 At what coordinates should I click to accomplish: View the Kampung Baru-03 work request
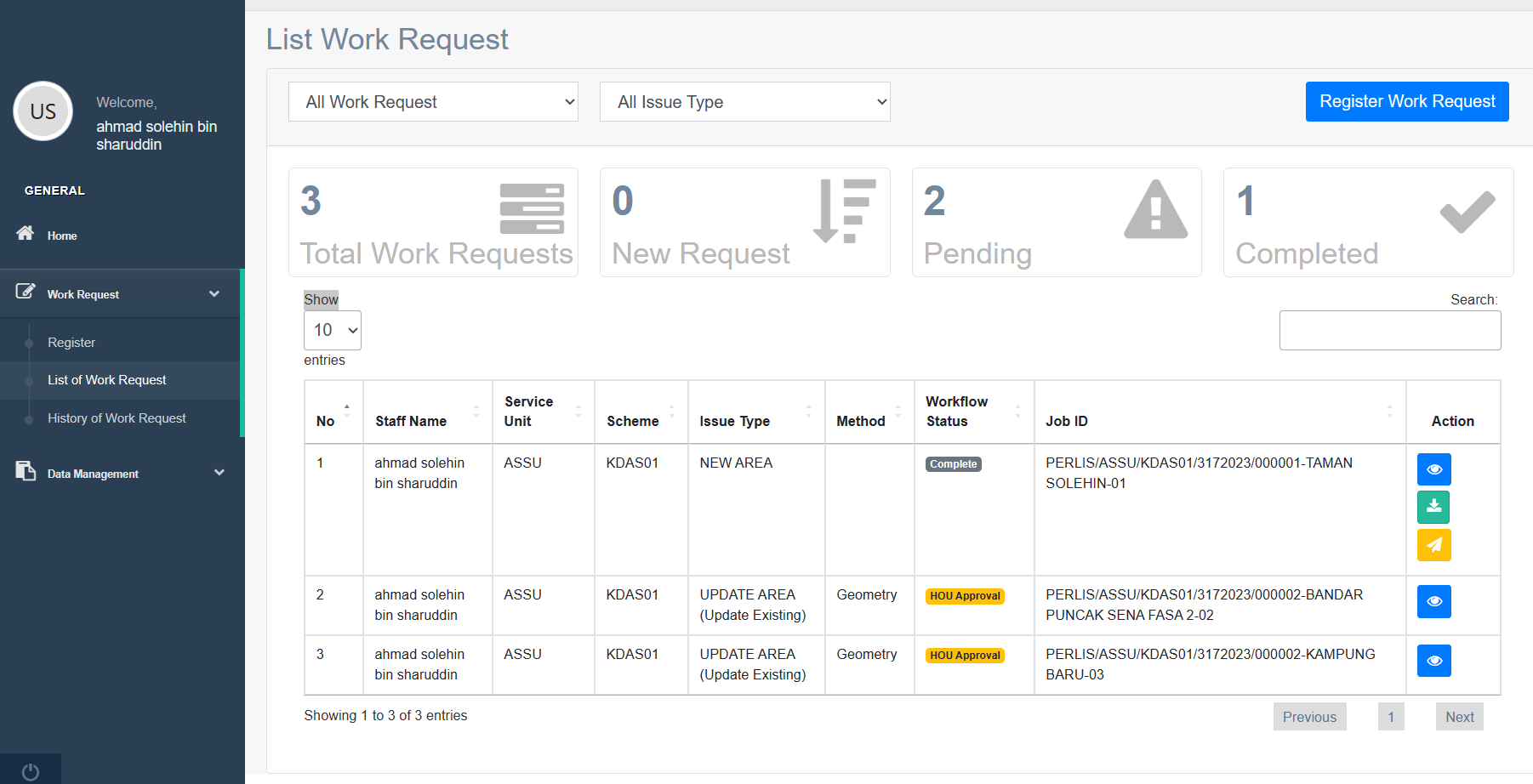[x=1433, y=661]
